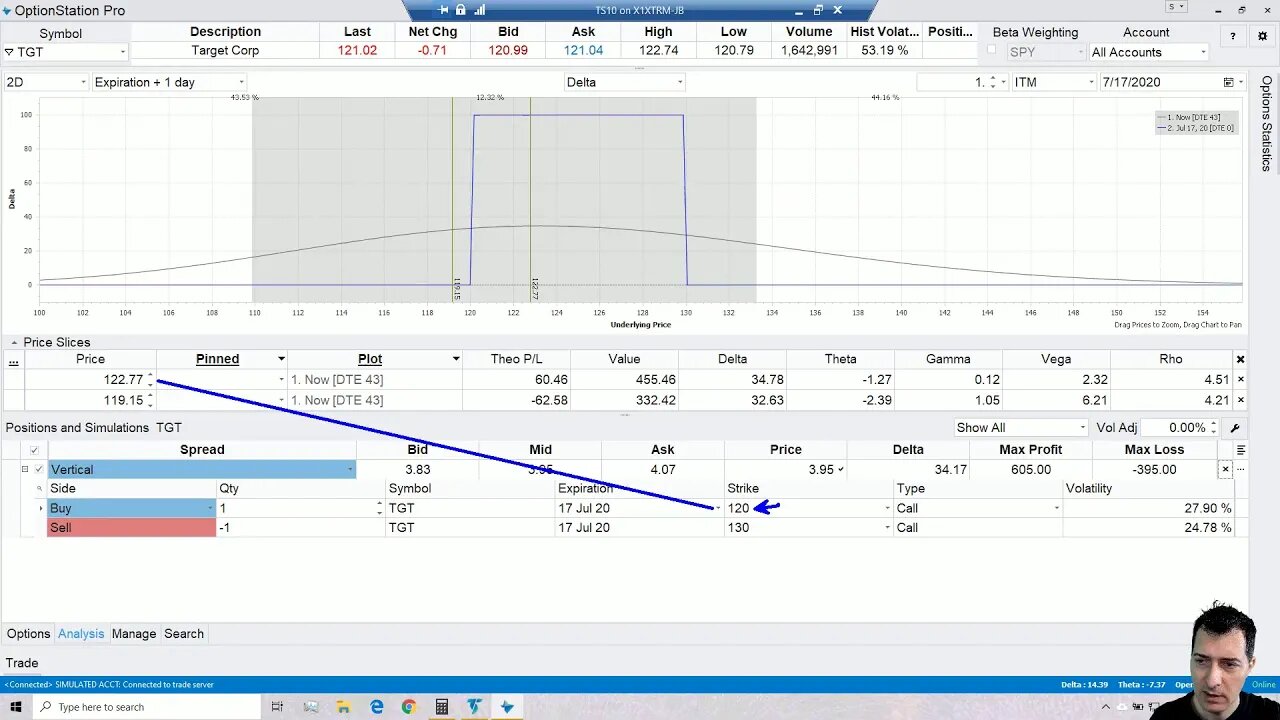Image resolution: width=1280 pixels, height=720 pixels.
Task: Click the Max Profit column header
Action: pos(1030,450)
